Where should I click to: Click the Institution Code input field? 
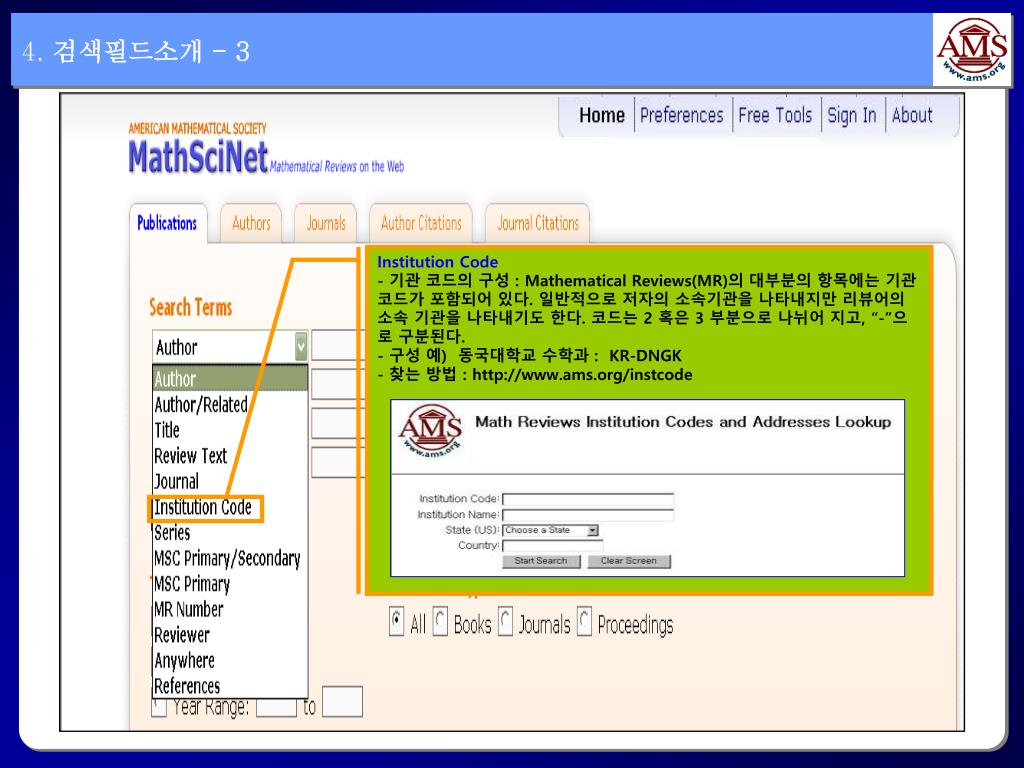coord(588,500)
